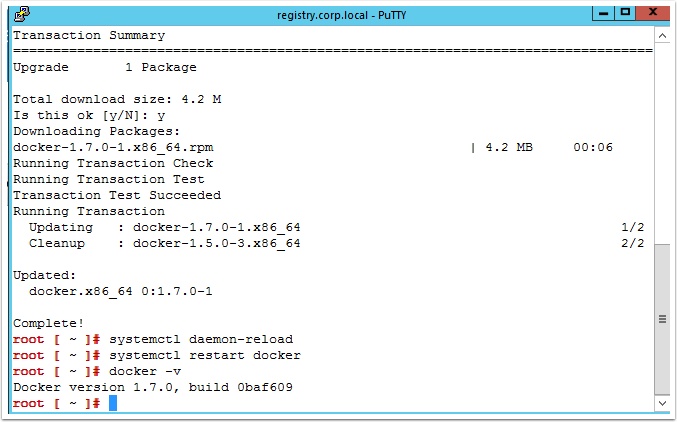
Task: Close the PuTTY session window
Action: 652,13
